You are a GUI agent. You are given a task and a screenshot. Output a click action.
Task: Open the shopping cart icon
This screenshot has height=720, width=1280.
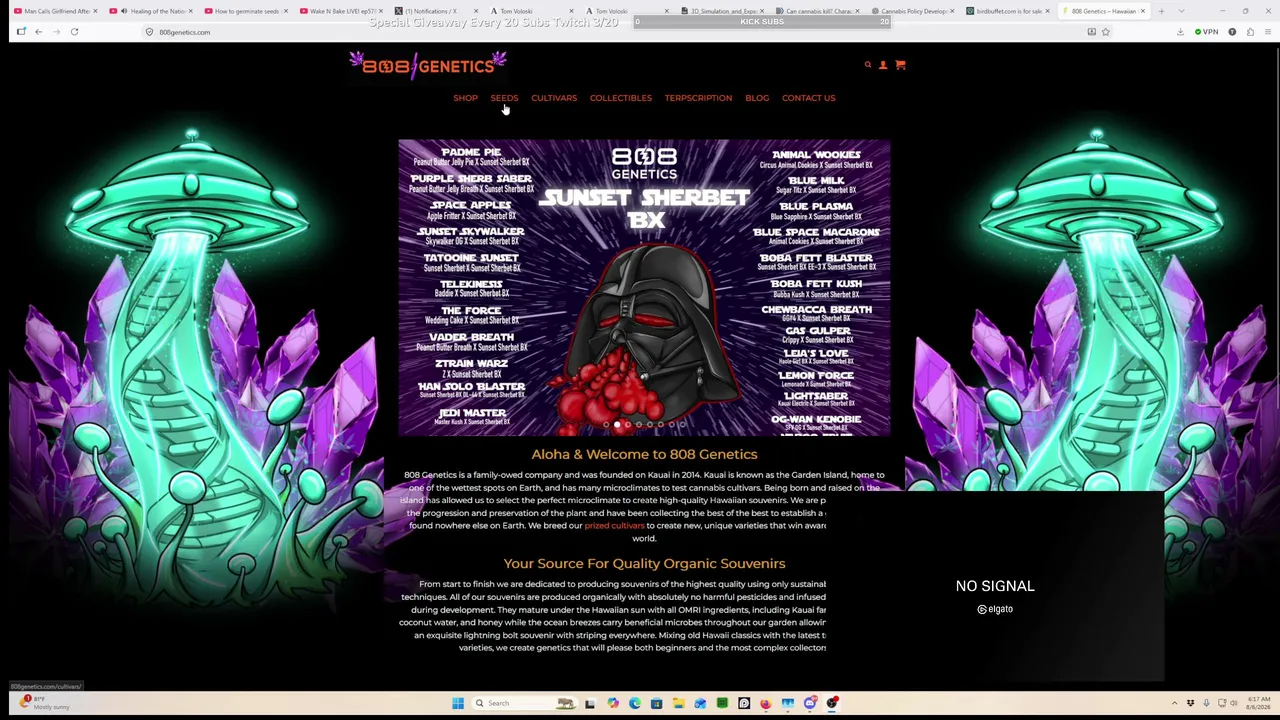coord(900,65)
